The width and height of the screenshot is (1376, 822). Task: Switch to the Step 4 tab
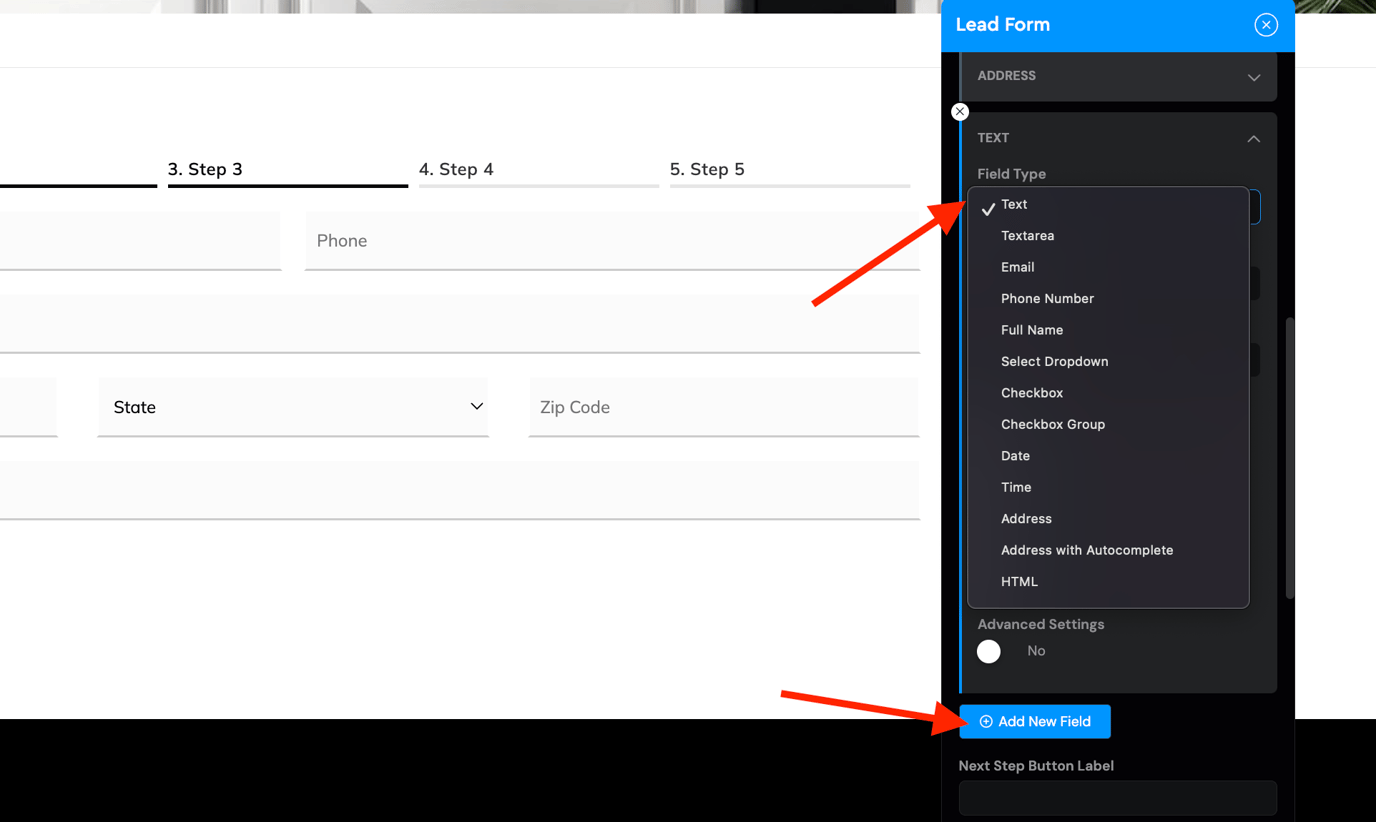click(456, 169)
